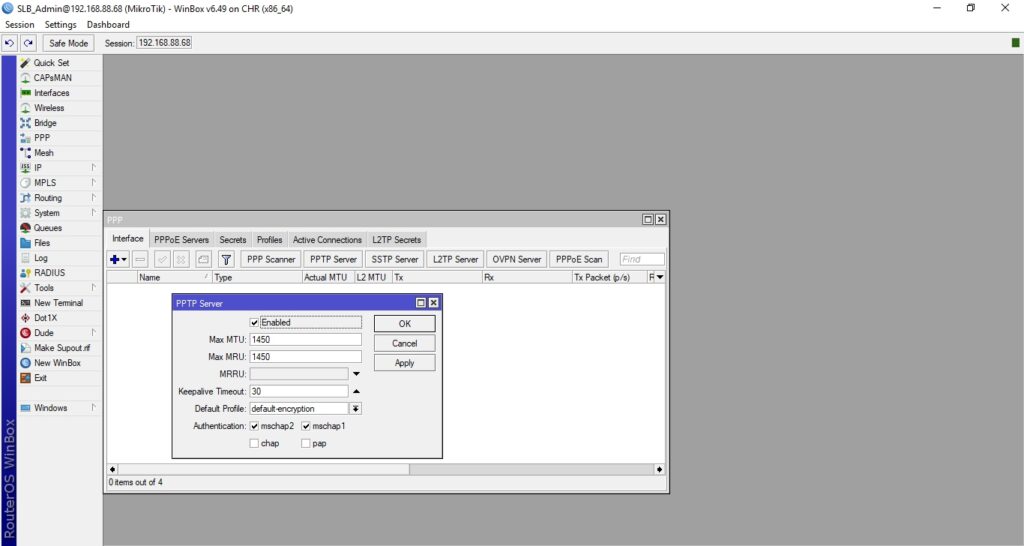
Task: Open the PPP Scanner button
Action: tap(271, 259)
